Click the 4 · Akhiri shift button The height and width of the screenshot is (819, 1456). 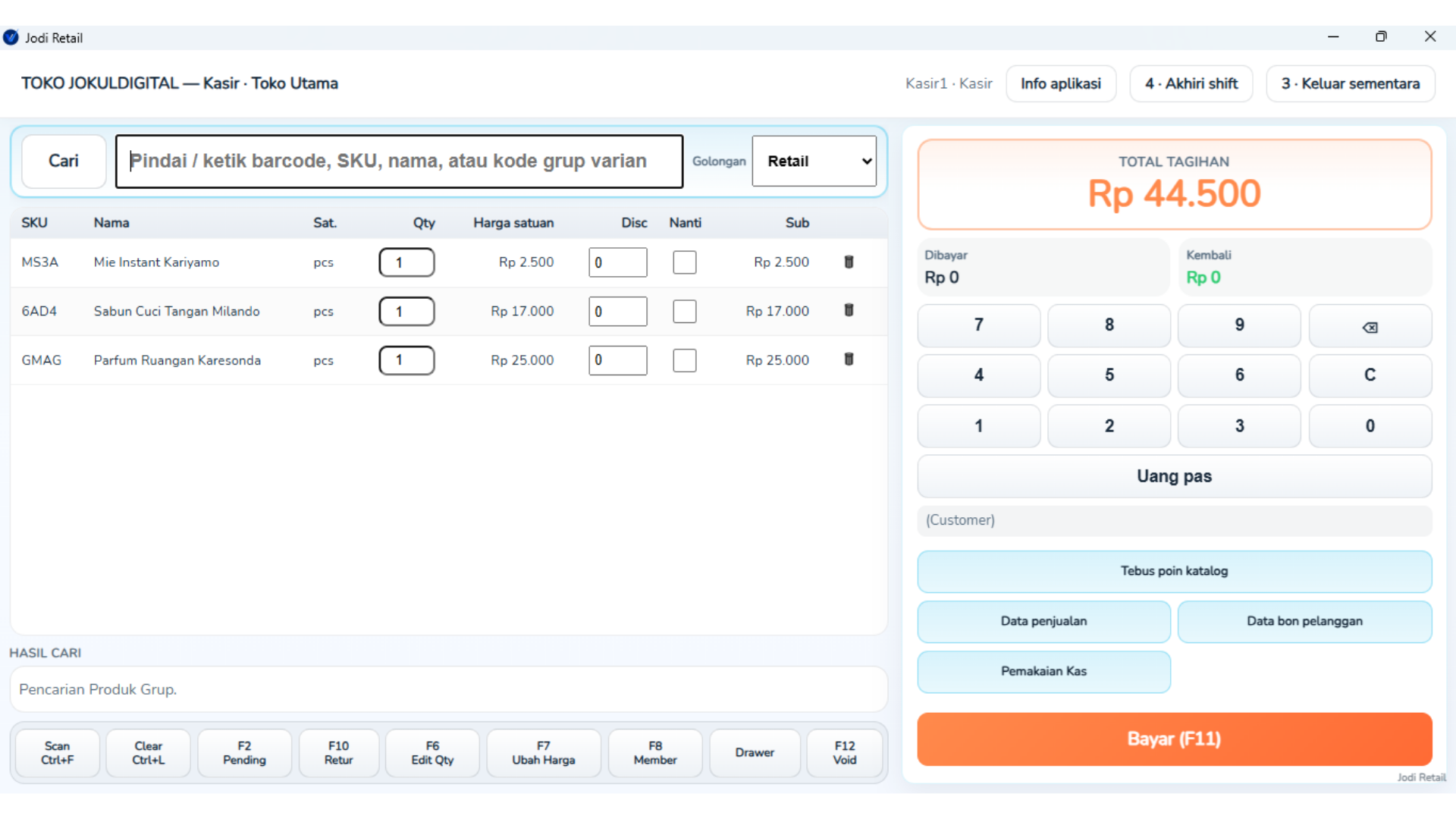tap(1191, 83)
